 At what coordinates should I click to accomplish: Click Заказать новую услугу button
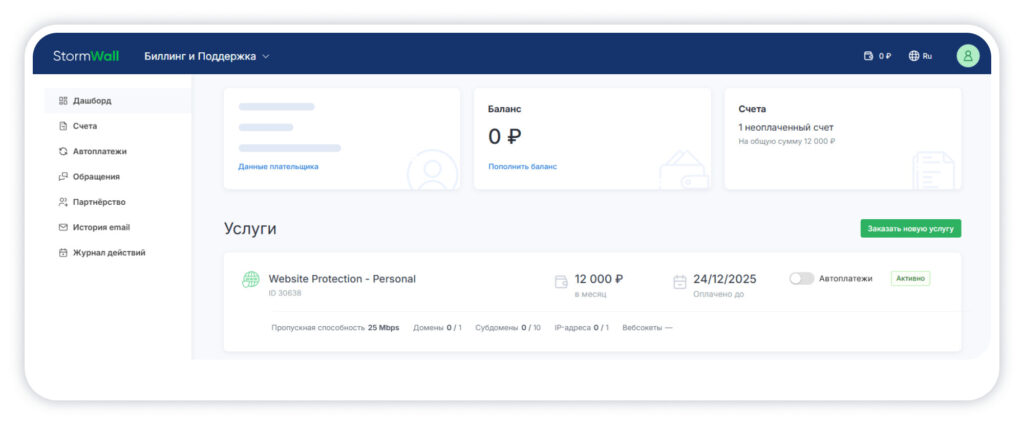tap(910, 229)
